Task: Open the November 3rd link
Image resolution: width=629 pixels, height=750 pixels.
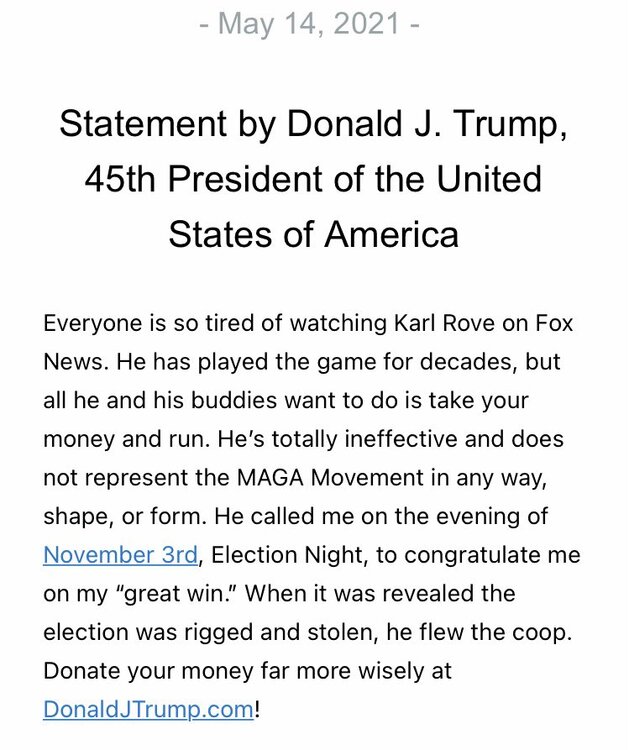Action: pyautogui.click(x=120, y=555)
